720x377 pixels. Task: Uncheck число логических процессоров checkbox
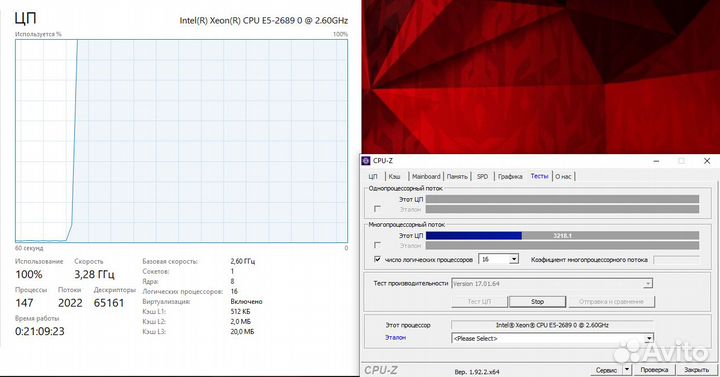377,259
